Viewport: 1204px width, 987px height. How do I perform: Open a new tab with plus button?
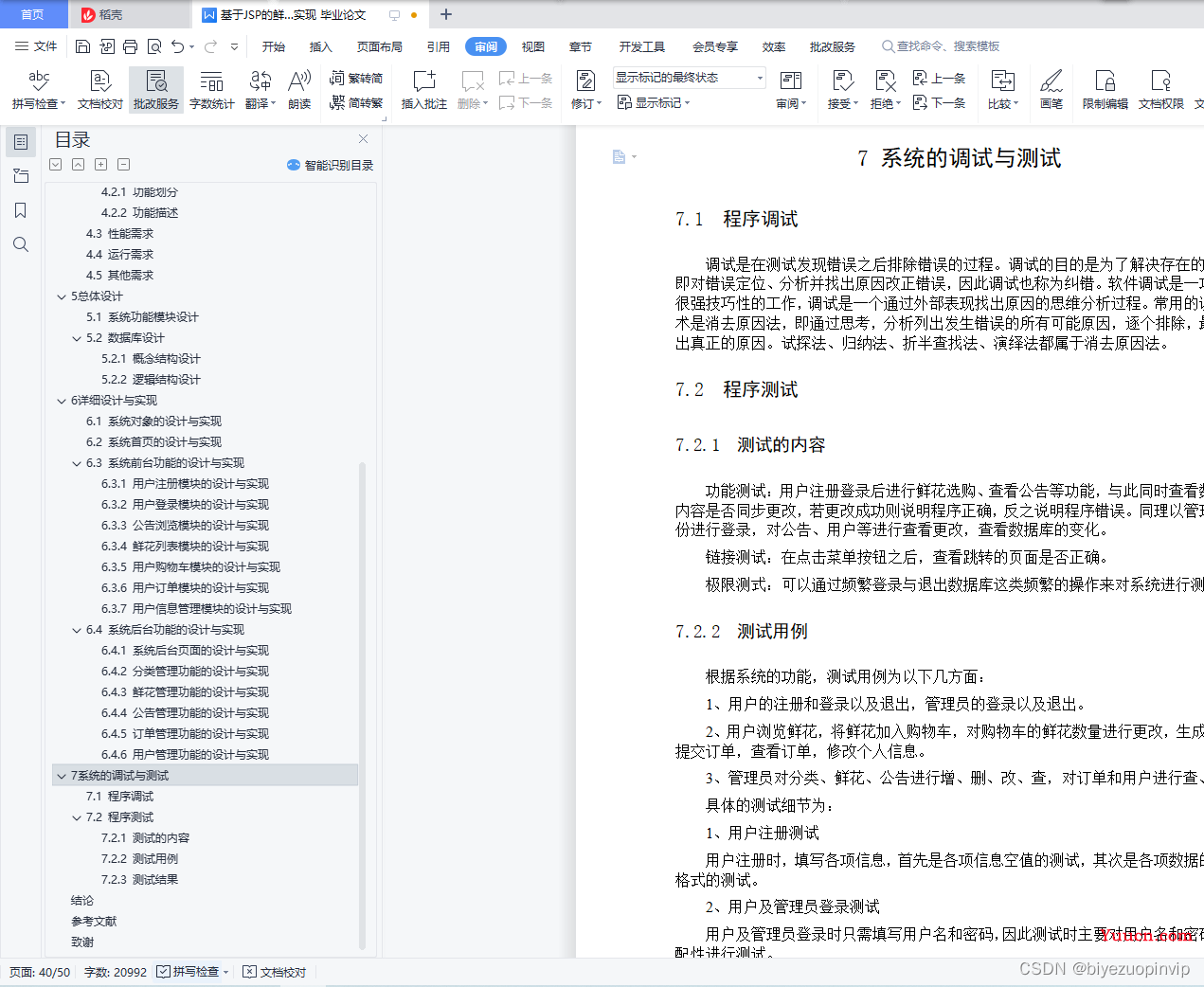click(446, 14)
